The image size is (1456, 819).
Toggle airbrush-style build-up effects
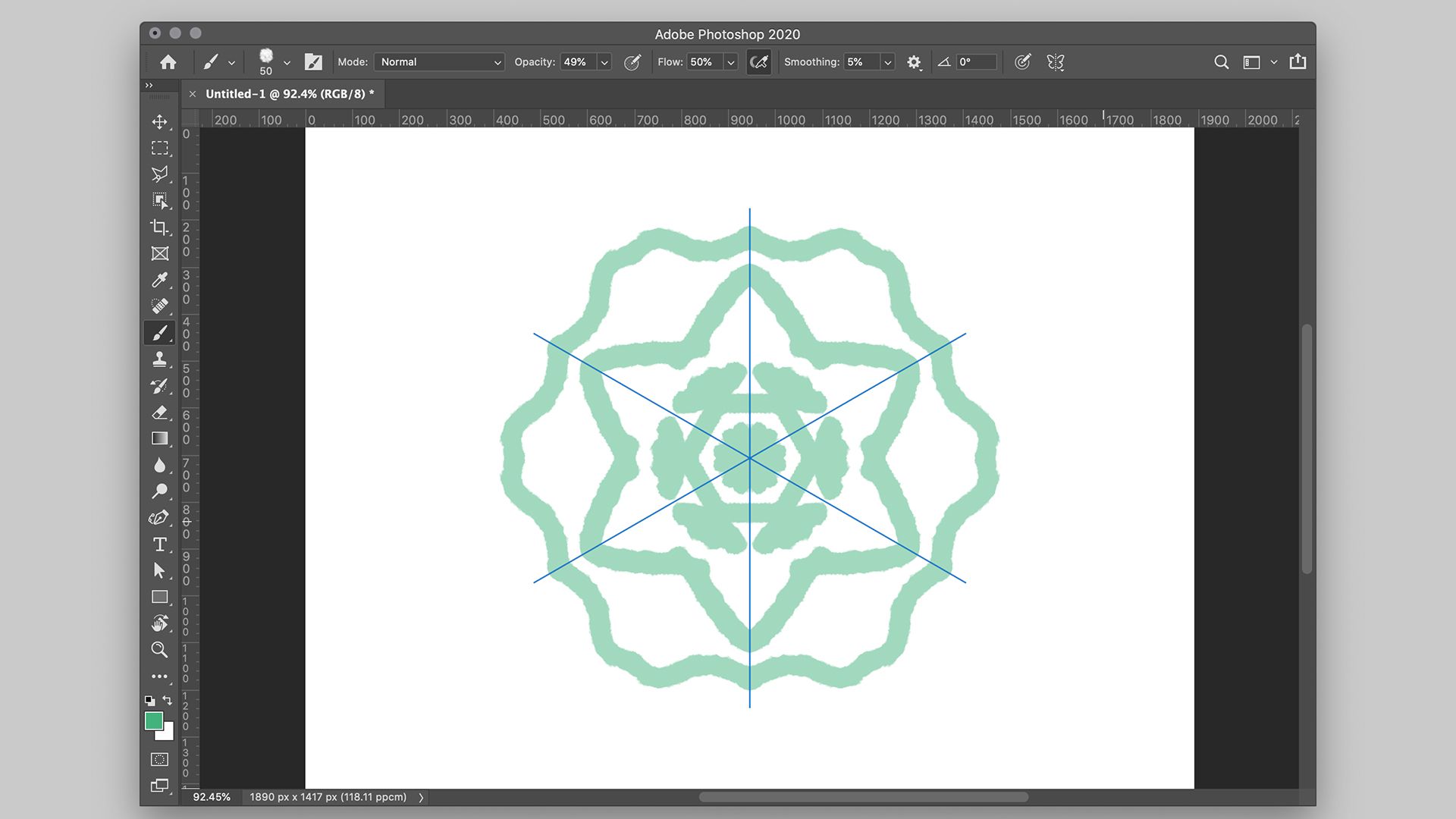(759, 61)
